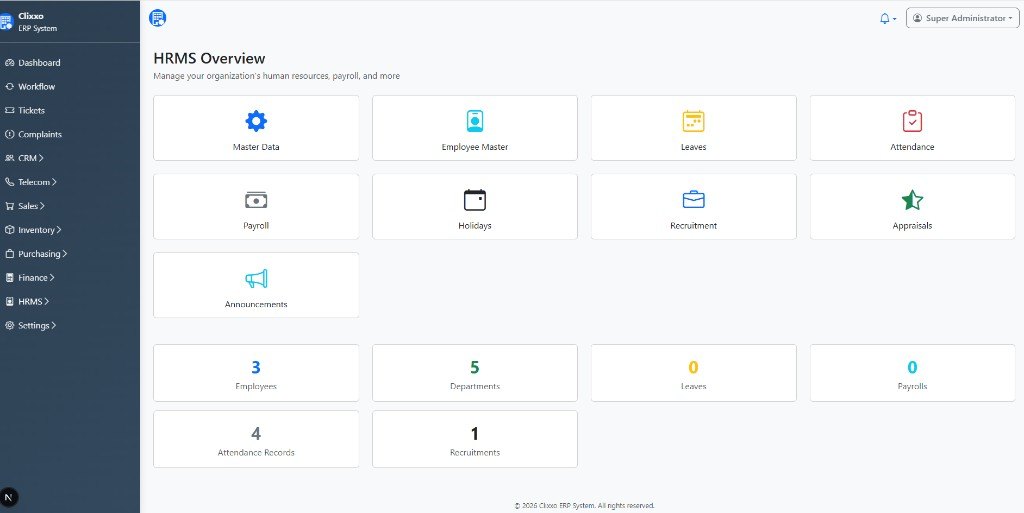Open the Attendance clipboard icon
The width and height of the screenshot is (1024, 513).
point(912,121)
